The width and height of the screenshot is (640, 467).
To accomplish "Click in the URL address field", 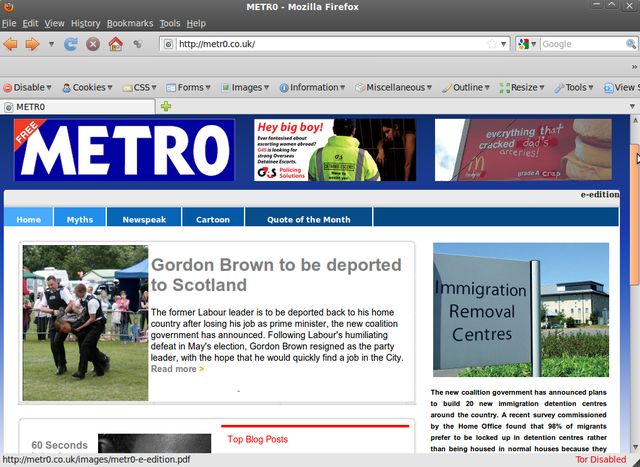I will 330,44.
